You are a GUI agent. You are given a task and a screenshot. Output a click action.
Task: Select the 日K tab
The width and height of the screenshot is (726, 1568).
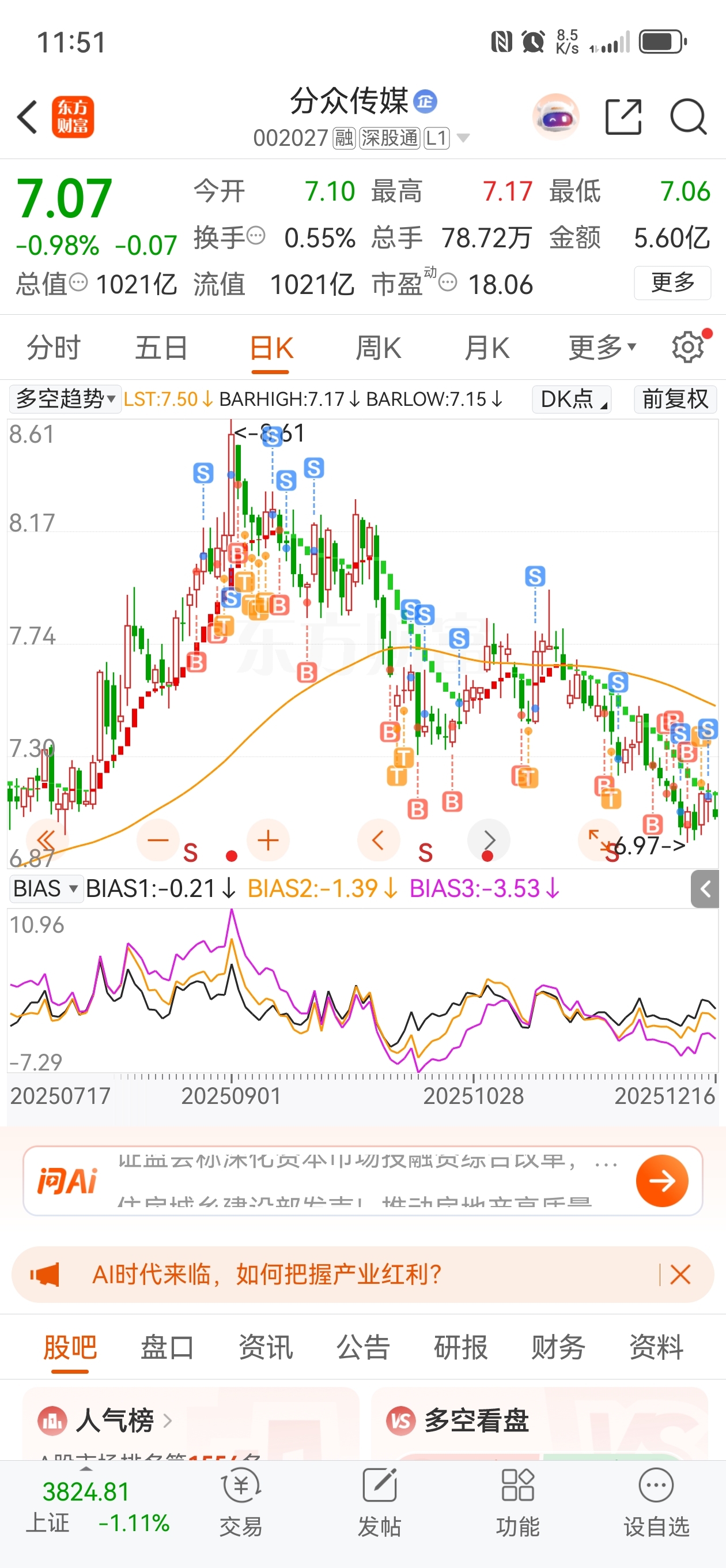click(271, 349)
